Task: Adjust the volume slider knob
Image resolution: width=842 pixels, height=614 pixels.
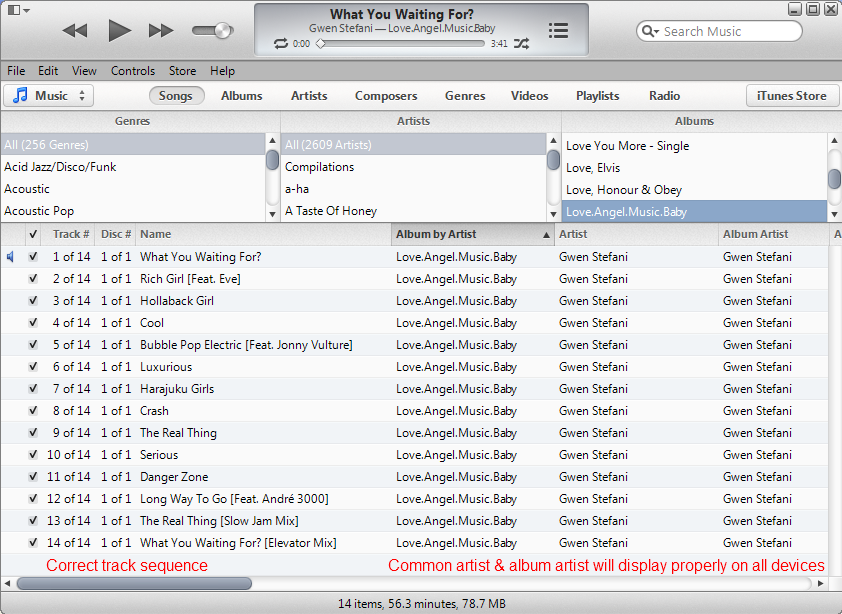Action: point(223,31)
